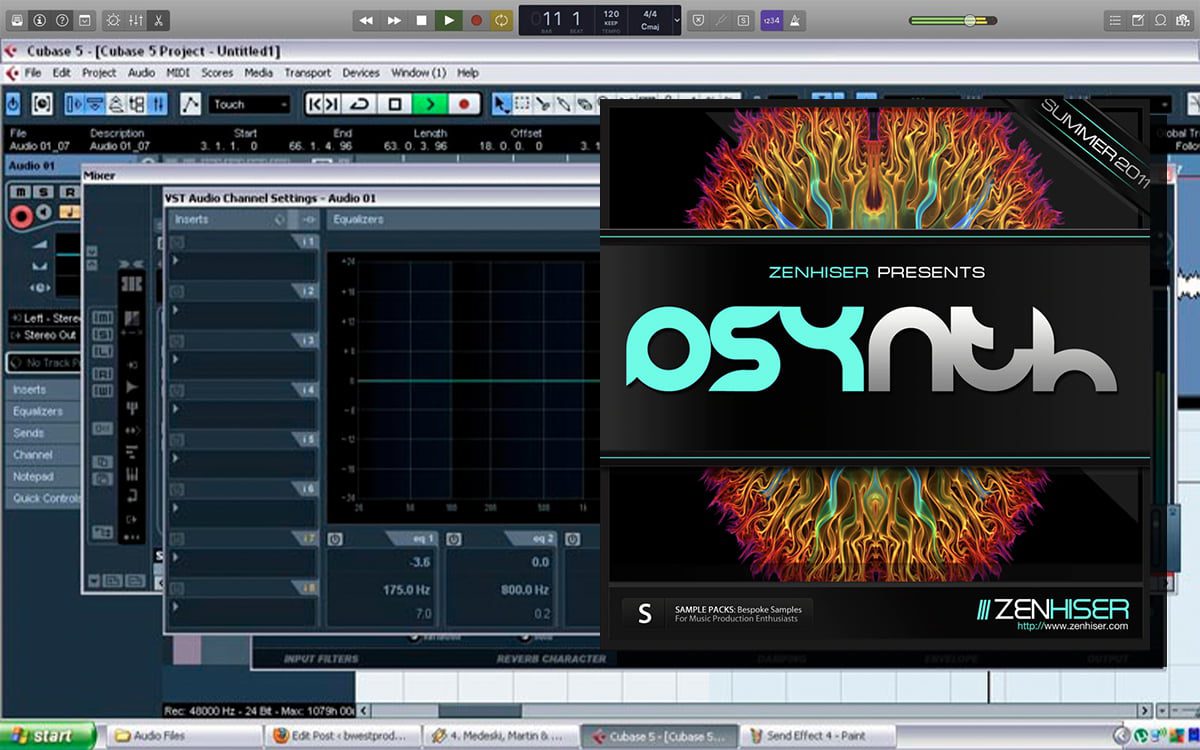Open insert slot i8 plugin selector
The image size is (1200, 750).
(243, 610)
